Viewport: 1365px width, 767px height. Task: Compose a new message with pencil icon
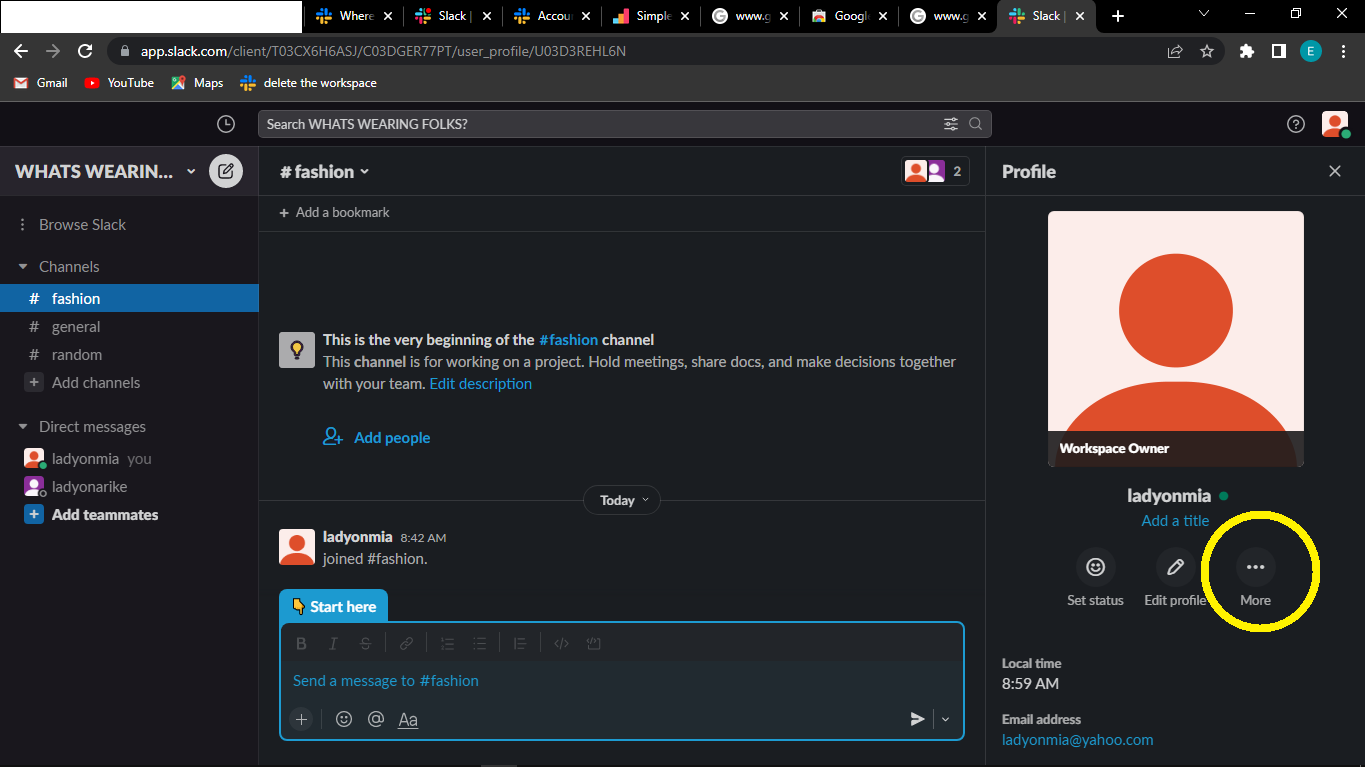[x=226, y=171]
